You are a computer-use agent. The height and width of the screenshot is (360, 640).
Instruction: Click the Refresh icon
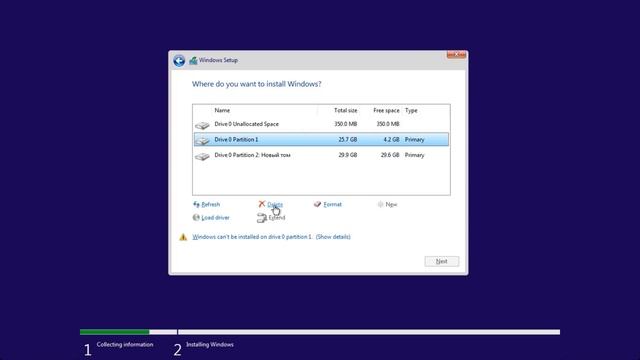coord(196,204)
